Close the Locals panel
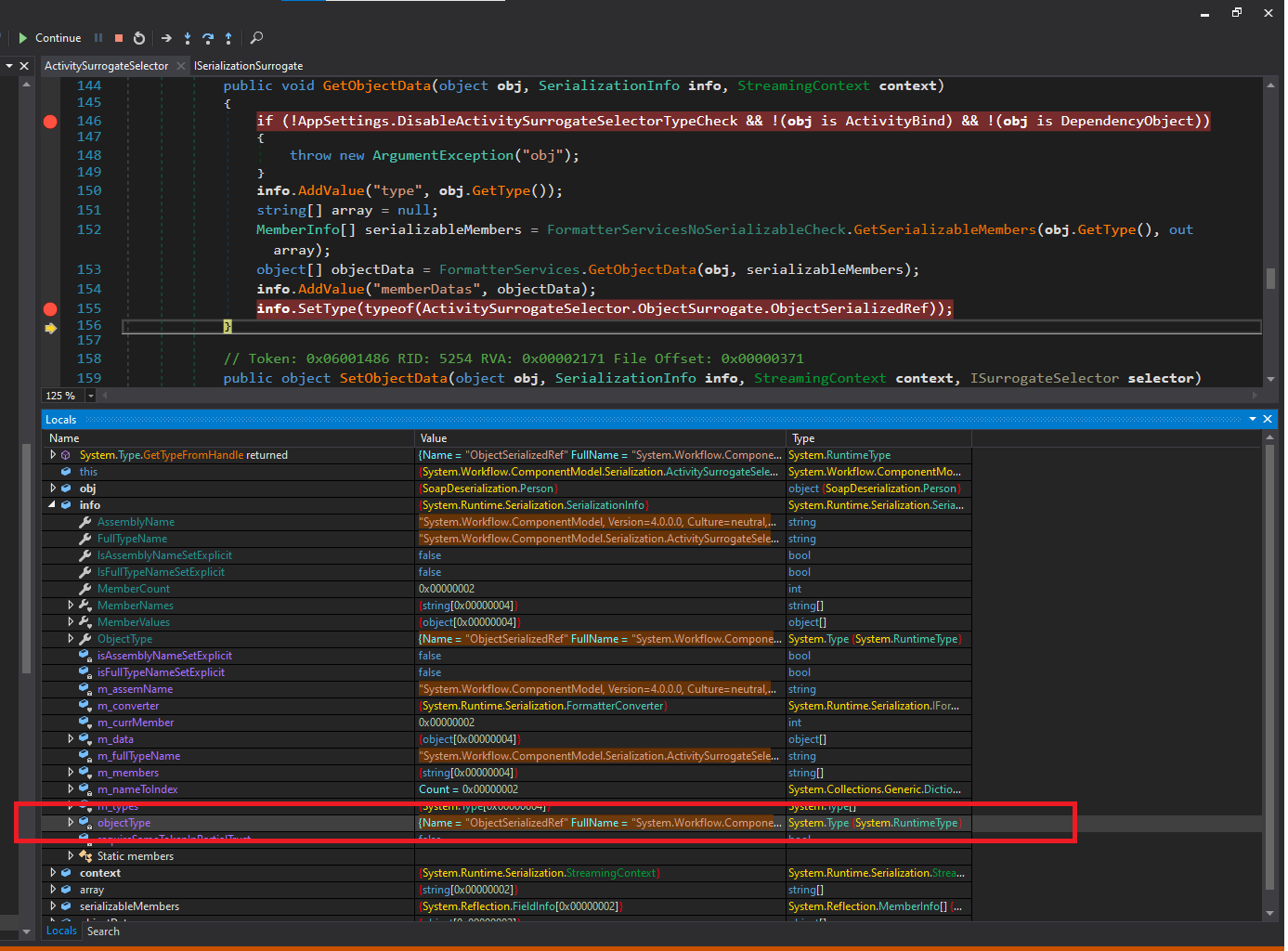This screenshot has width=1288, height=951. 1268,420
